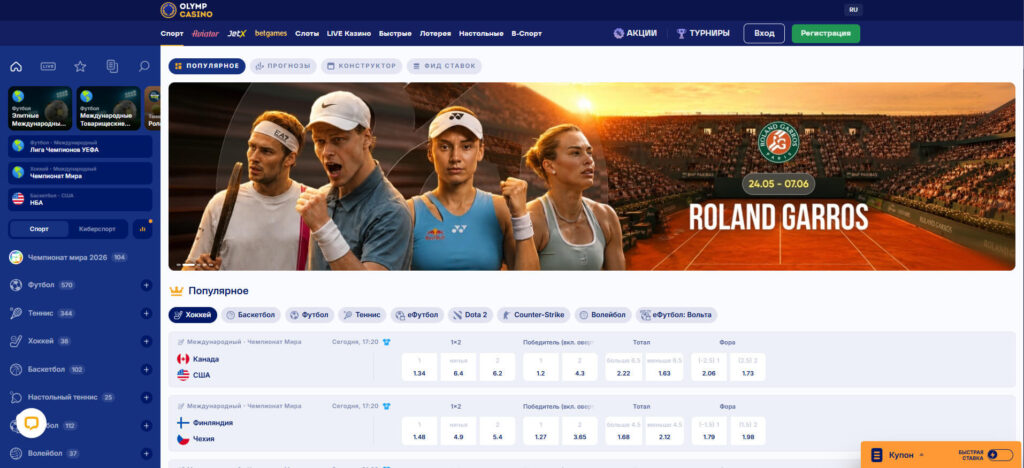Select the Популярное tab
The height and width of the screenshot is (468, 1024).
point(207,66)
